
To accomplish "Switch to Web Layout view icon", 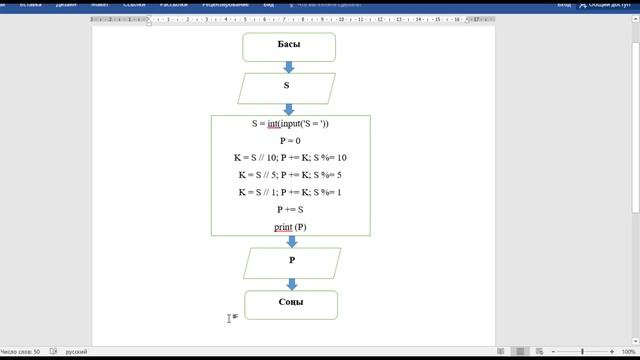I will pyautogui.click(x=539, y=351).
